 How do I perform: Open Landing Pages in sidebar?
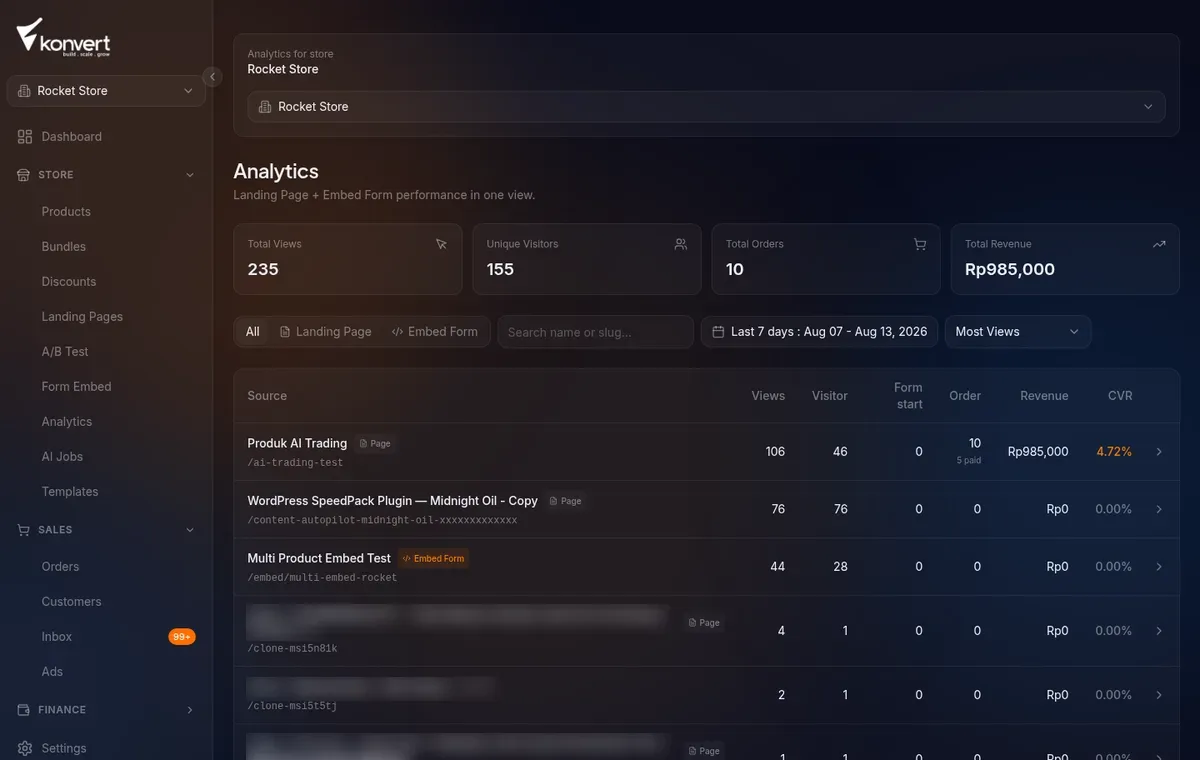(x=82, y=317)
